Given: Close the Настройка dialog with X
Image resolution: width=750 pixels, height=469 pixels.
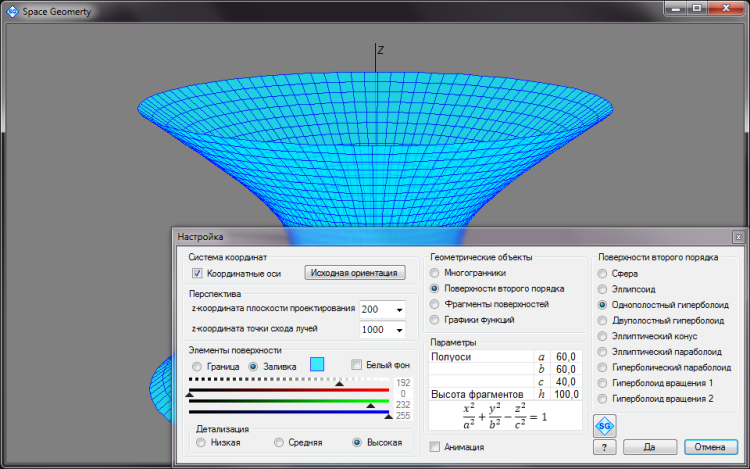Looking at the screenshot, I should pos(737,237).
